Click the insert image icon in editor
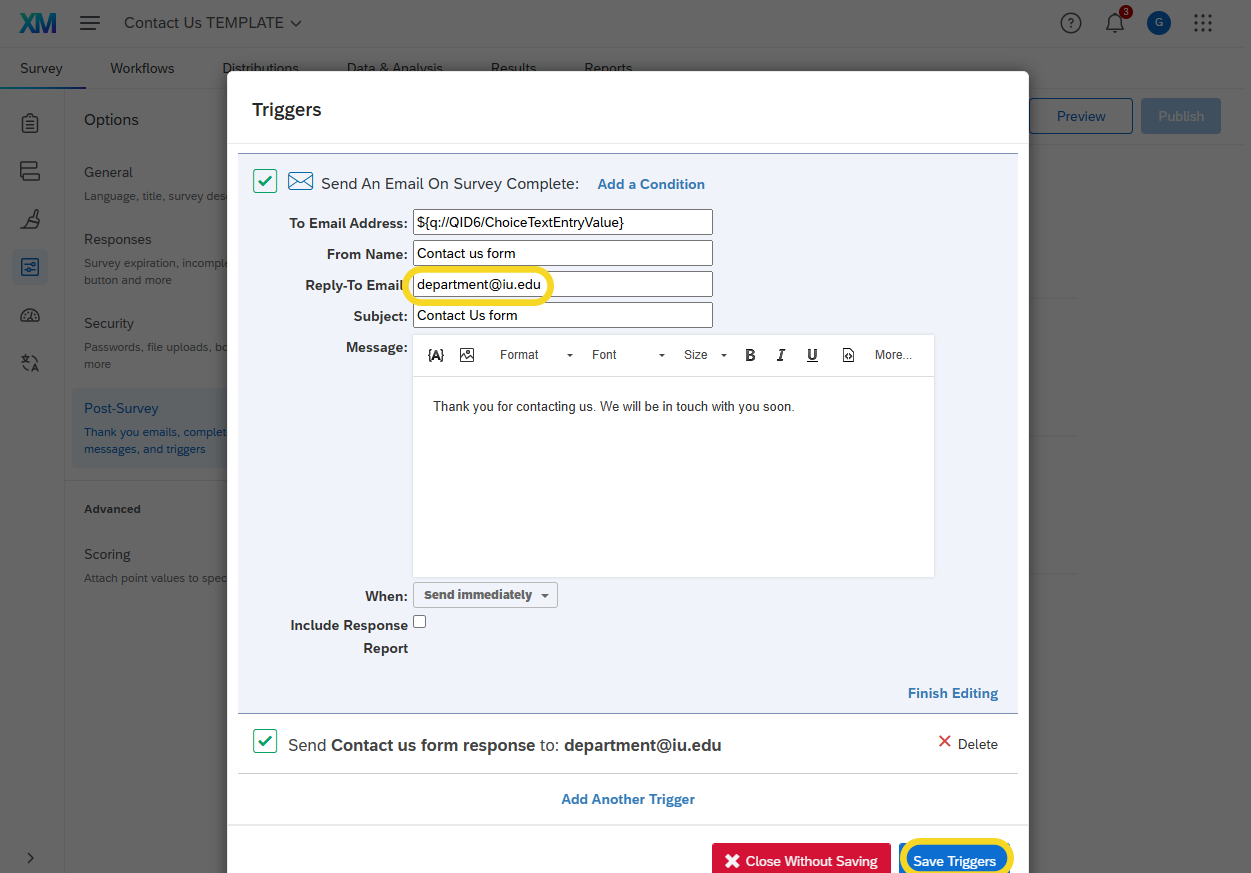1251x873 pixels. pyautogui.click(x=467, y=355)
